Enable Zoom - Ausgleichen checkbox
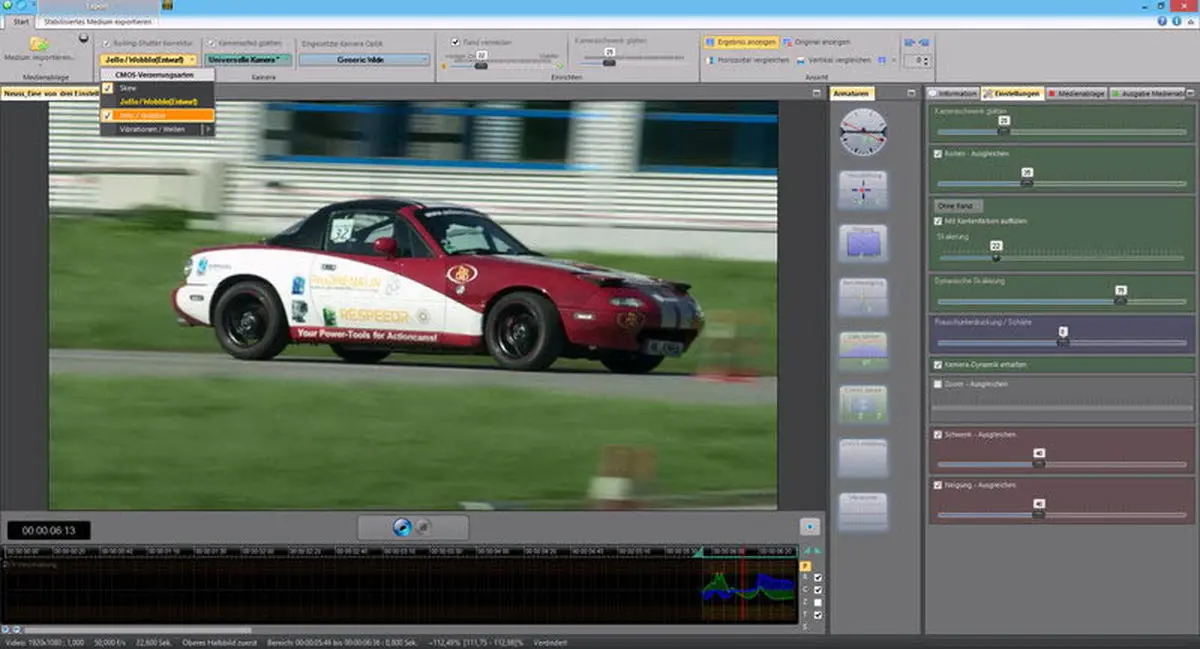Image resolution: width=1200 pixels, height=649 pixels. tap(937, 384)
